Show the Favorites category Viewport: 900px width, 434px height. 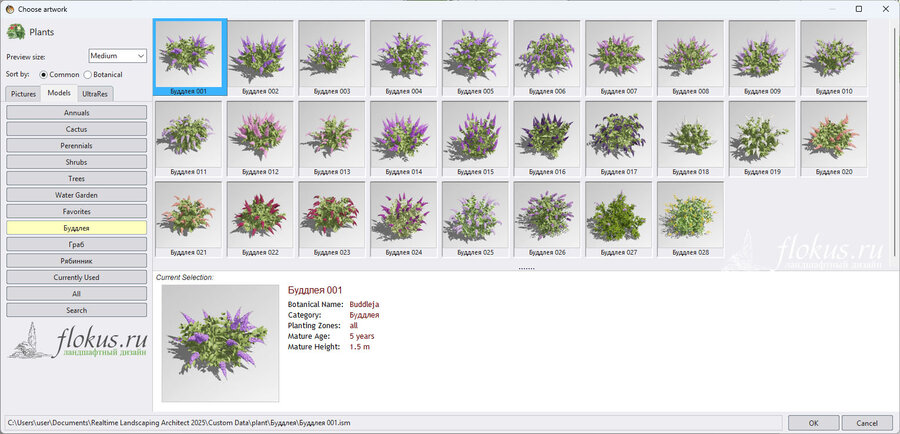[76, 211]
